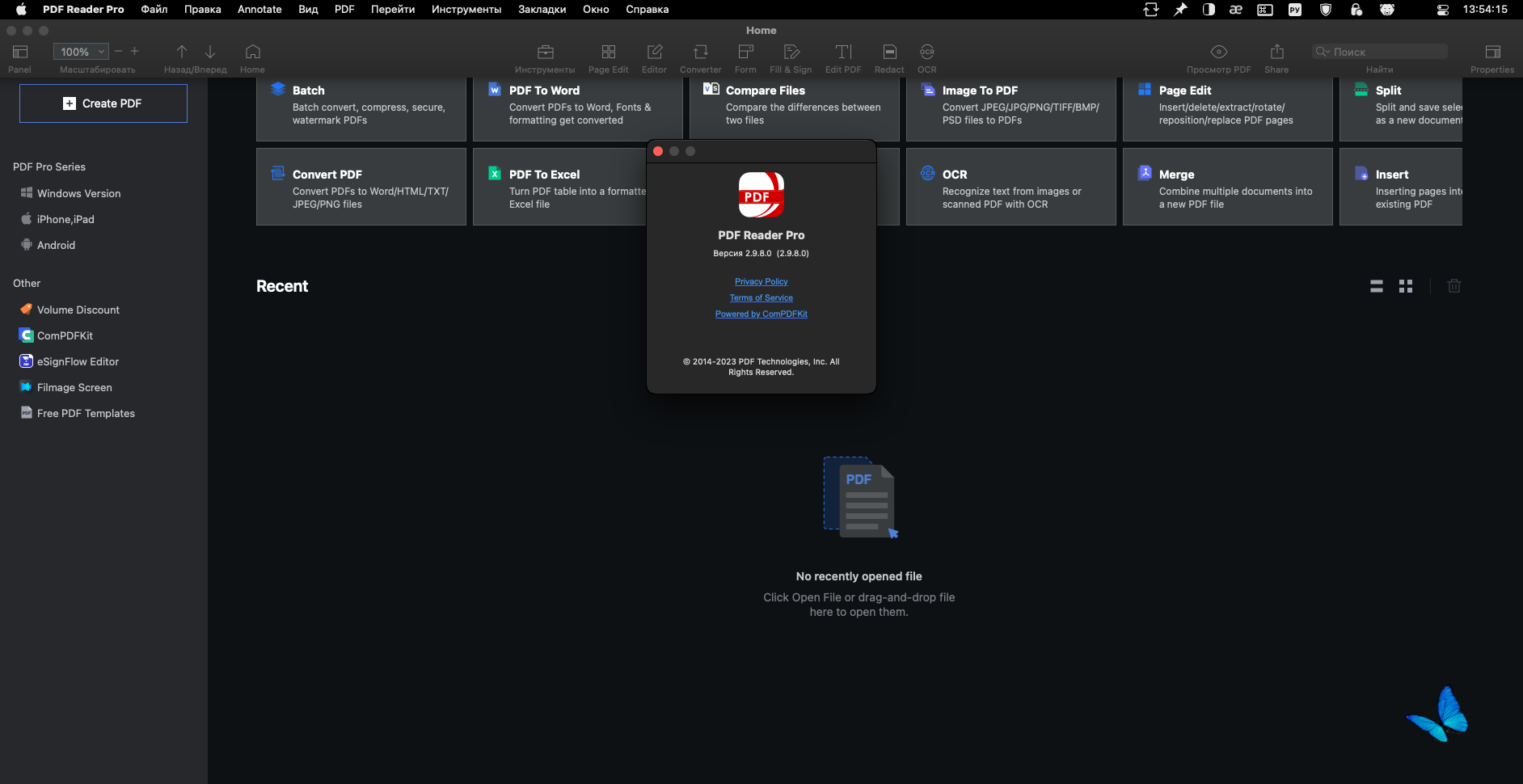Switch Recent files to grid view
The width and height of the screenshot is (1523, 784).
click(1406, 286)
